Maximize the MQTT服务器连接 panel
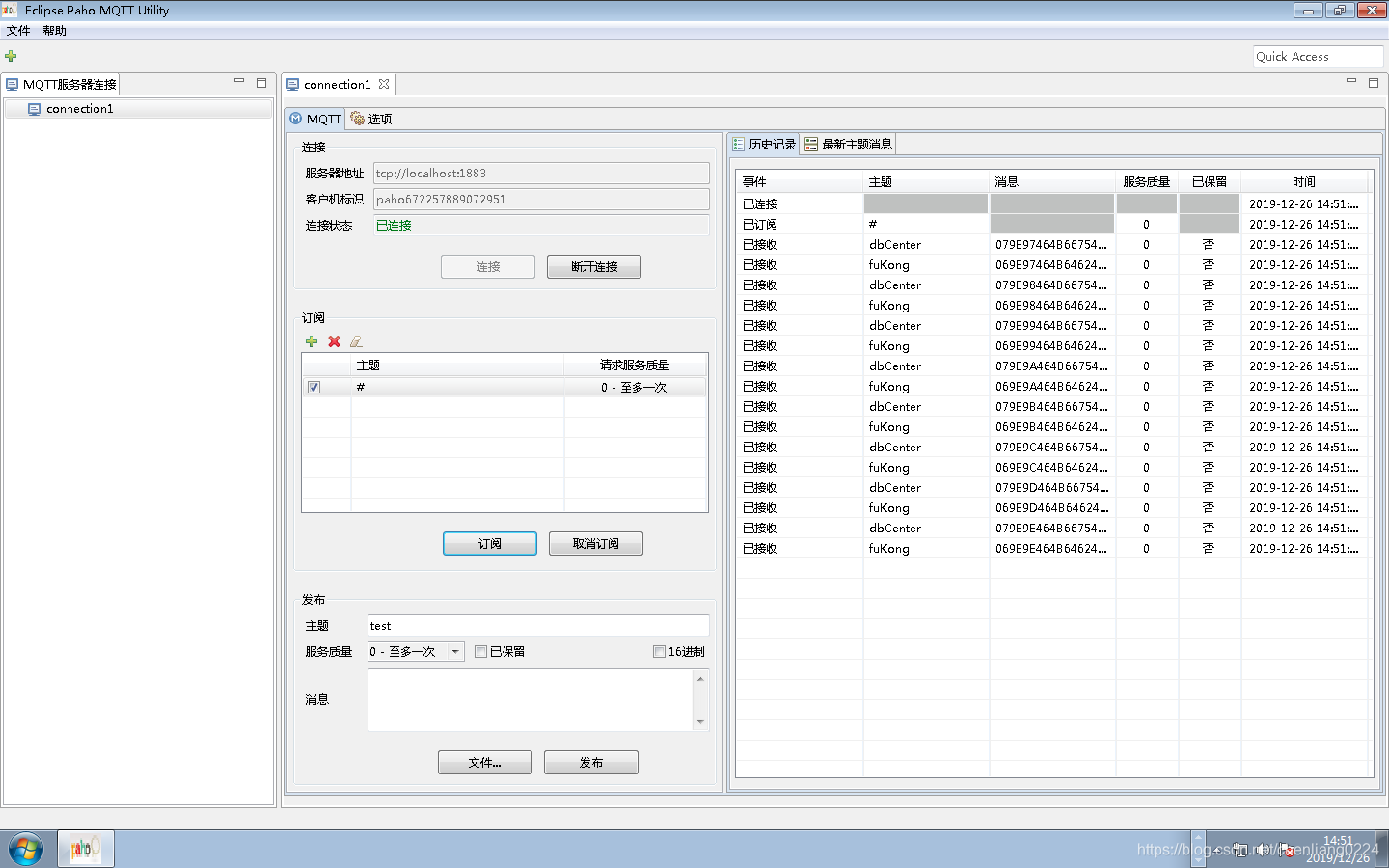This screenshot has height=868, width=1389. (x=261, y=82)
